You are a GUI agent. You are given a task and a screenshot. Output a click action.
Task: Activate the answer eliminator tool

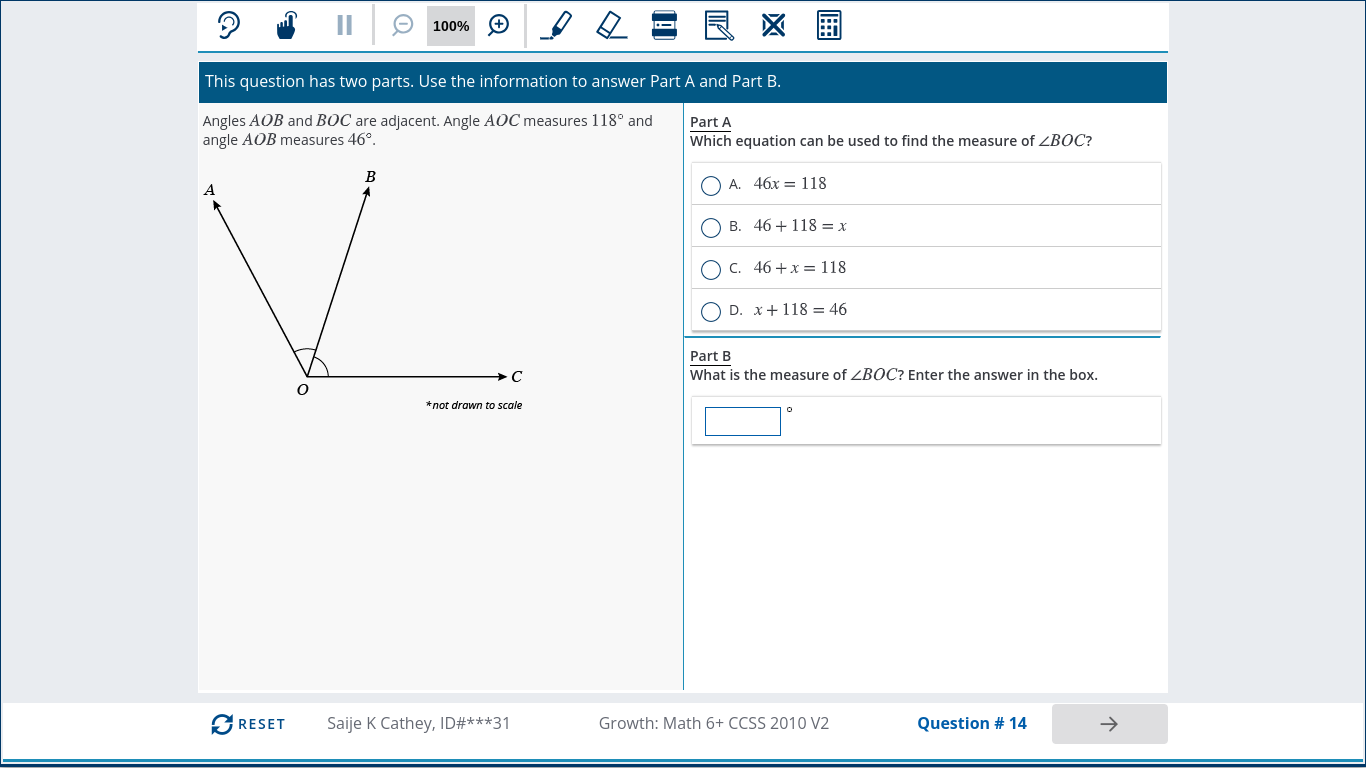tap(773, 25)
